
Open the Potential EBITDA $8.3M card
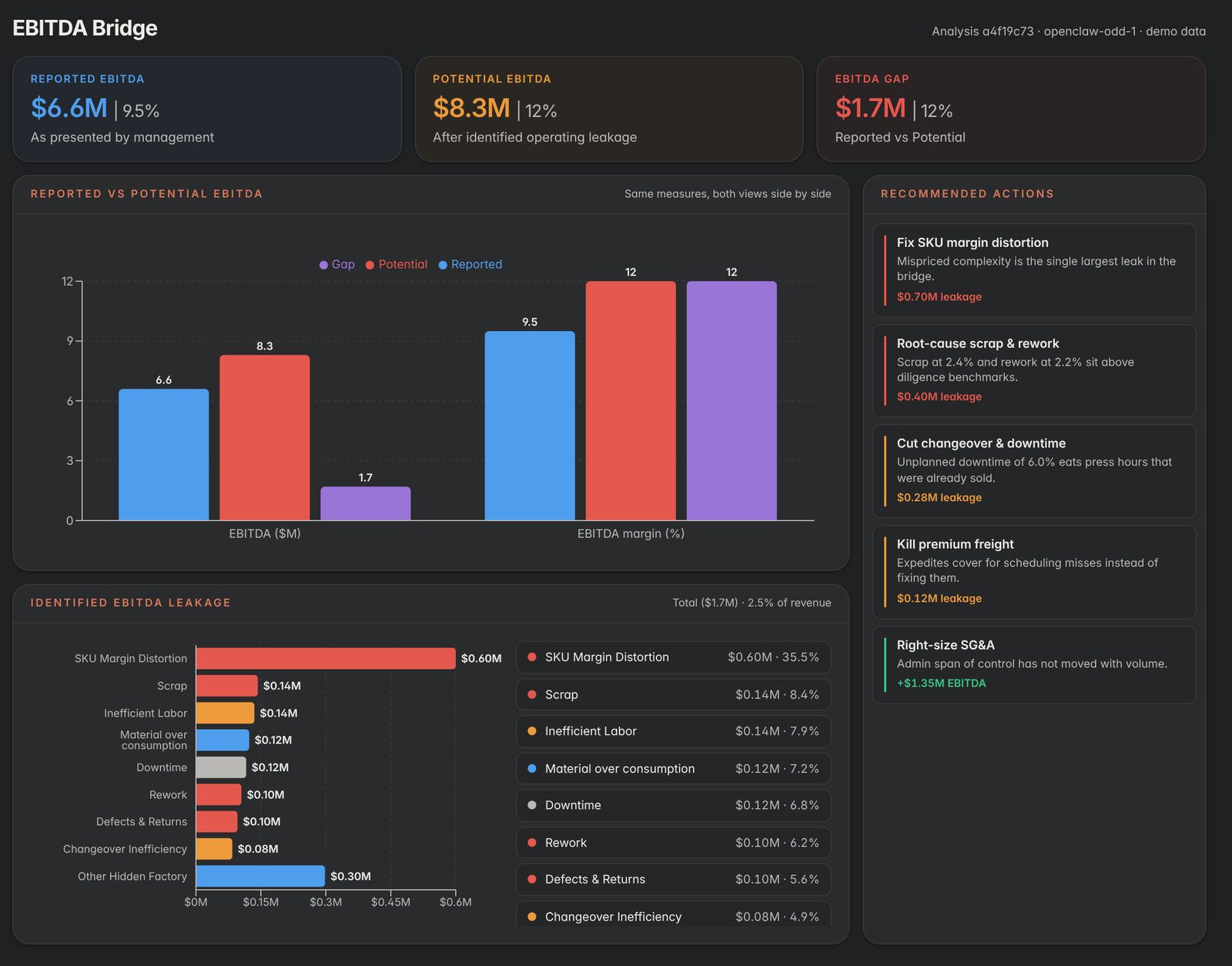click(609, 109)
